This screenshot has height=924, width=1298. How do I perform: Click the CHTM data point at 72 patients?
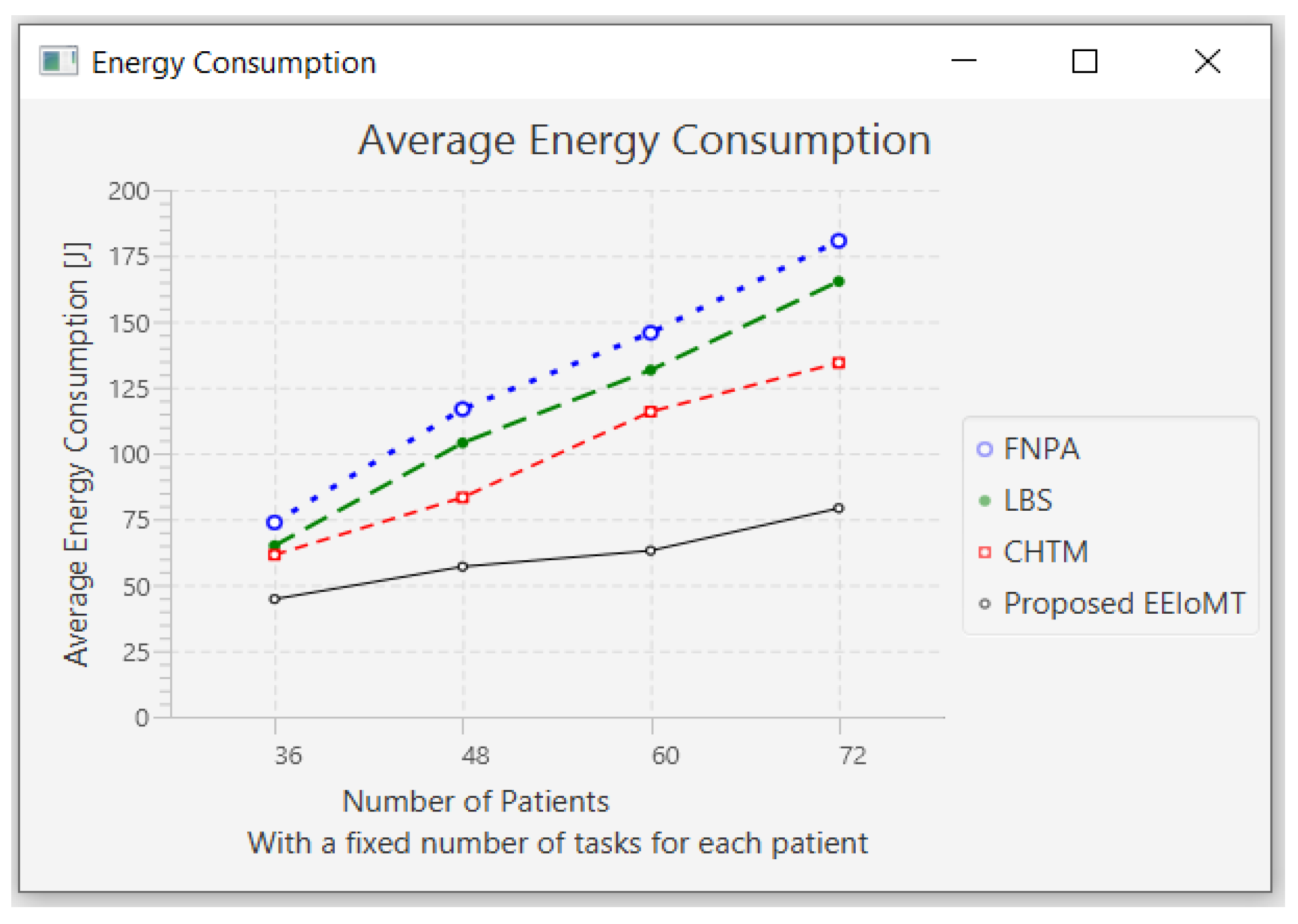(x=839, y=363)
